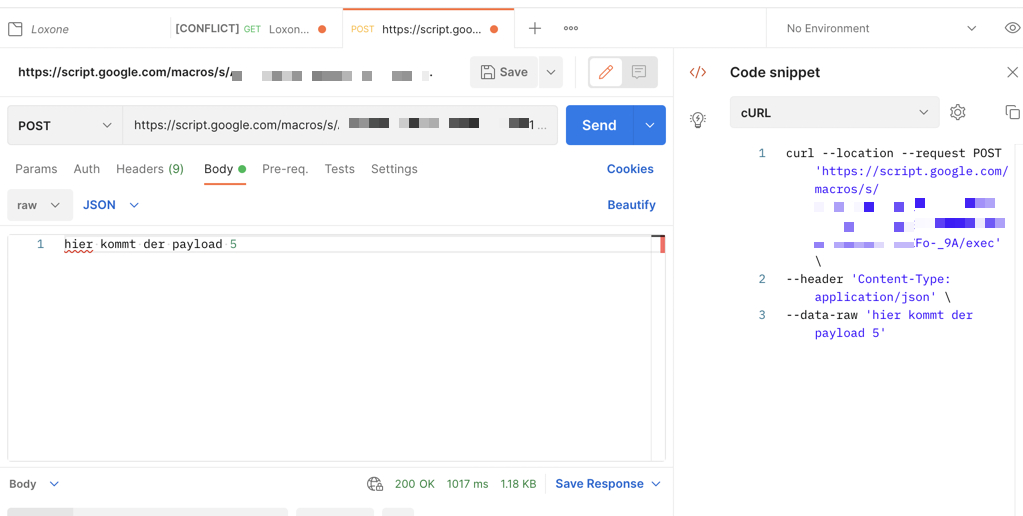The width and height of the screenshot is (1023, 516).
Task: Switch to comment mode icon
Action: tap(639, 72)
